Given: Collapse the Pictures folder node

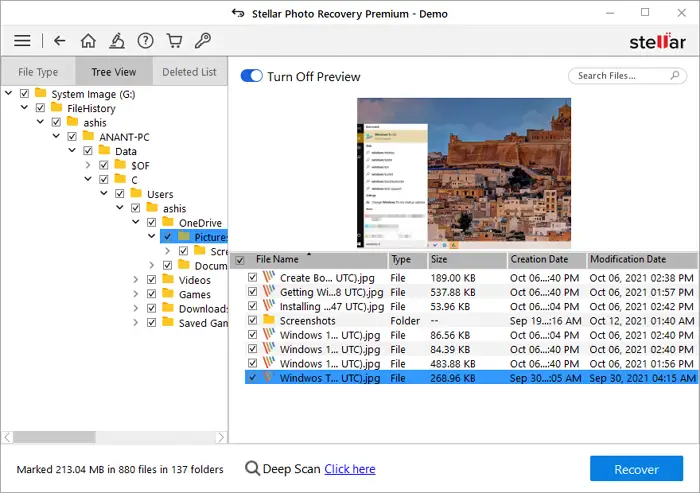Looking at the screenshot, I should (152, 236).
